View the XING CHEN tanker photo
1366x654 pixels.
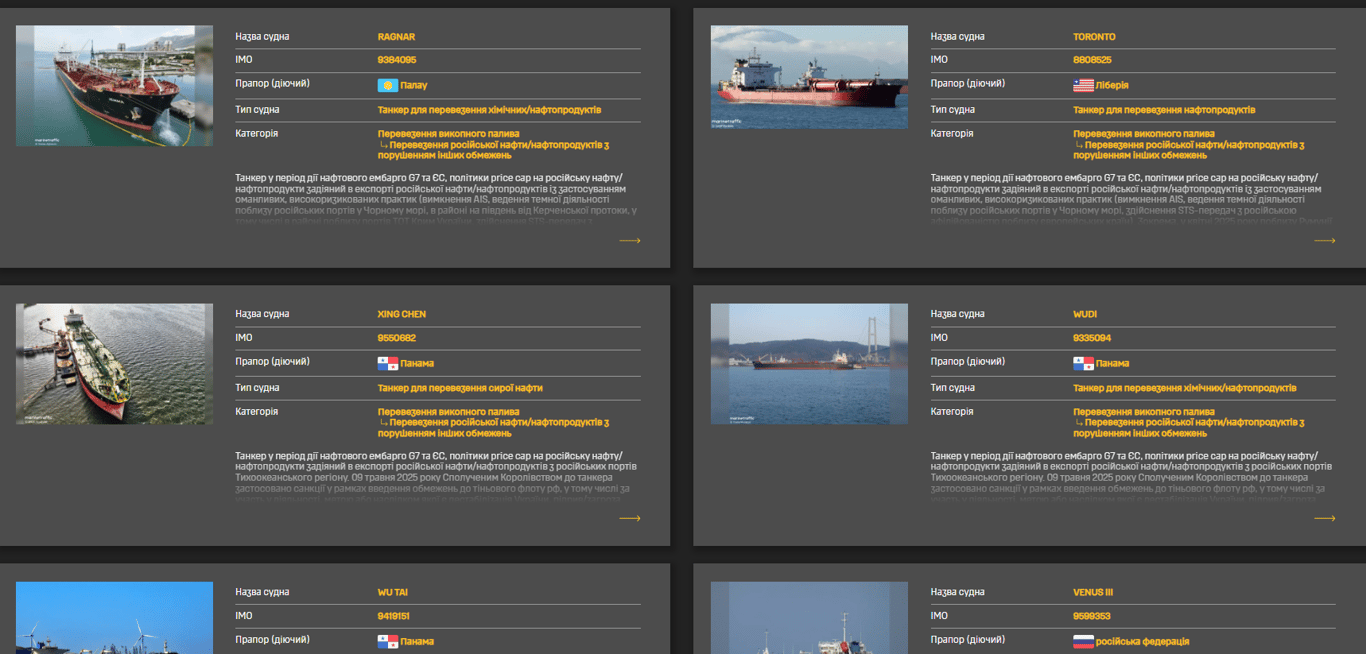tap(114, 364)
